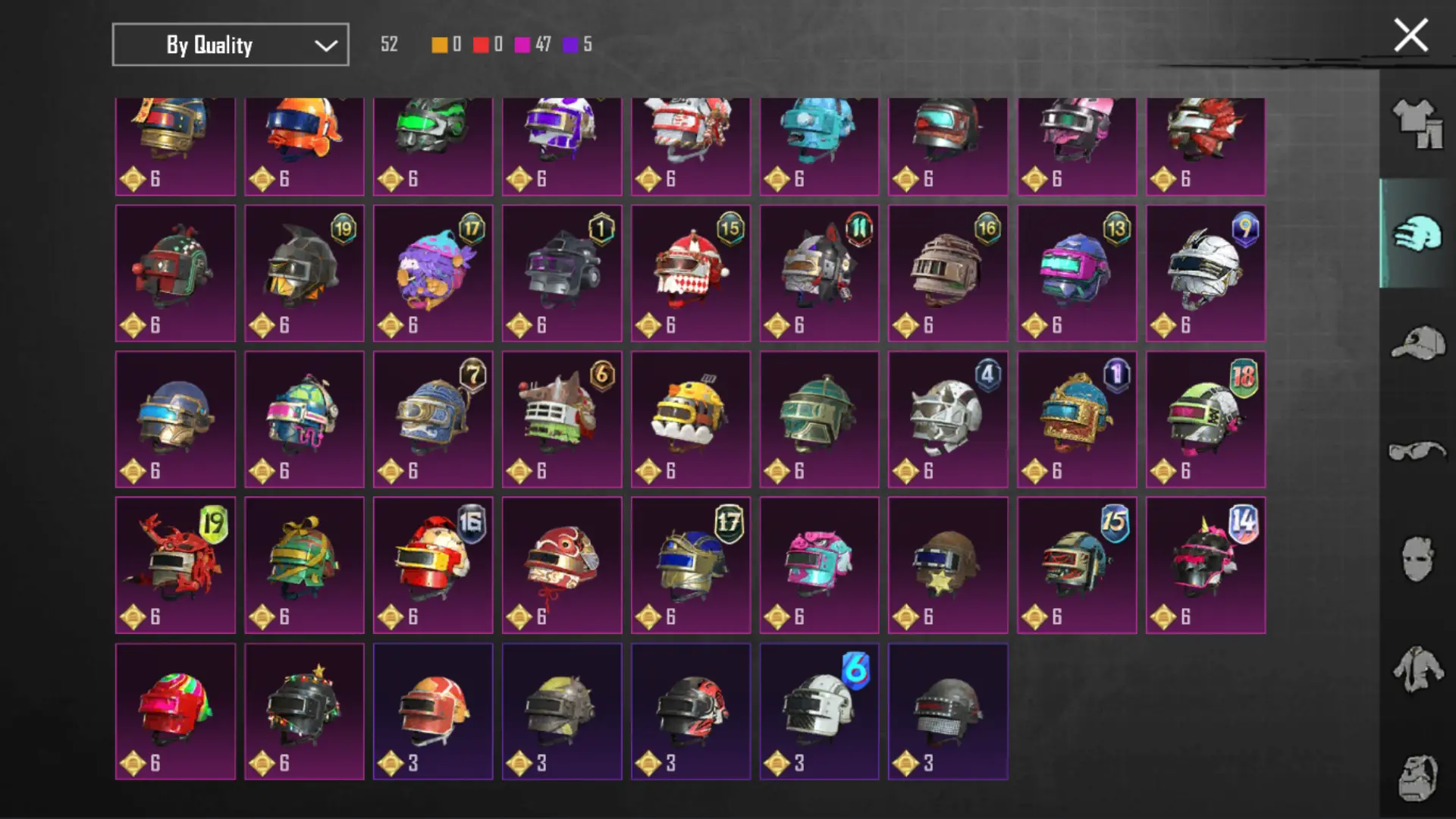The height and width of the screenshot is (819, 1456).
Task: Filter by orange quality swatch
Action: pyautogui.click(x=446, y=44)
